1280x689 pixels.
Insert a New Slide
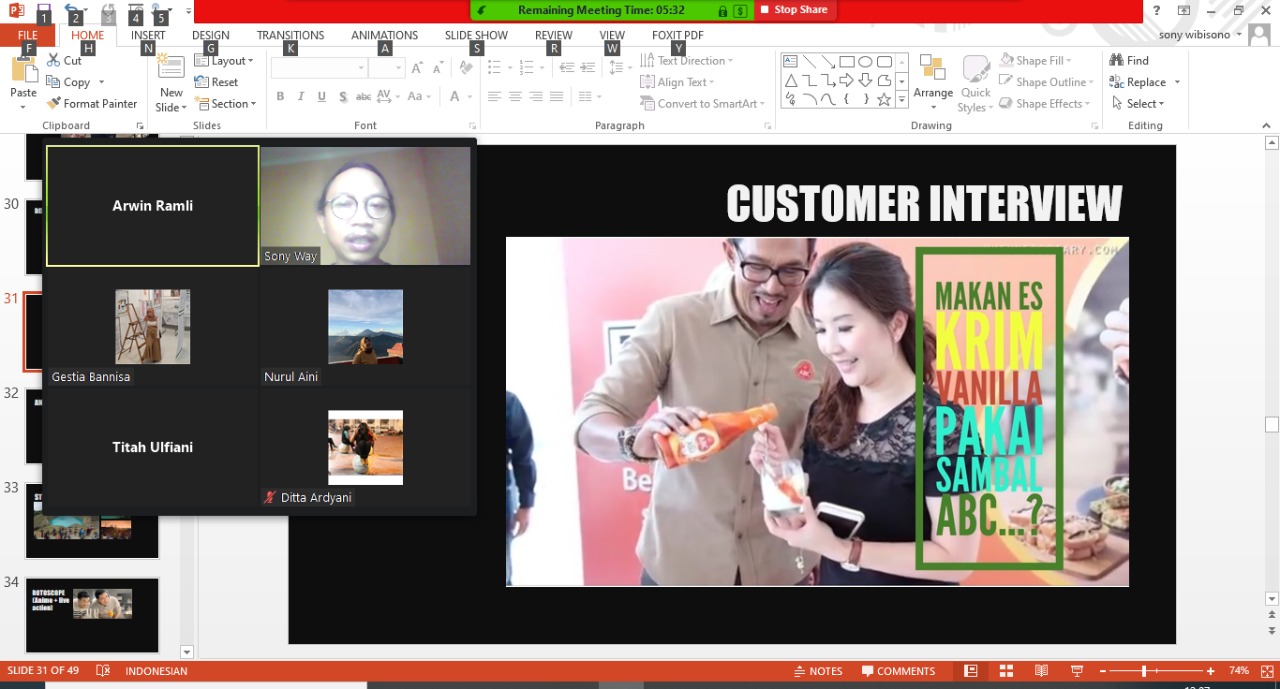(x=171, y=83)
